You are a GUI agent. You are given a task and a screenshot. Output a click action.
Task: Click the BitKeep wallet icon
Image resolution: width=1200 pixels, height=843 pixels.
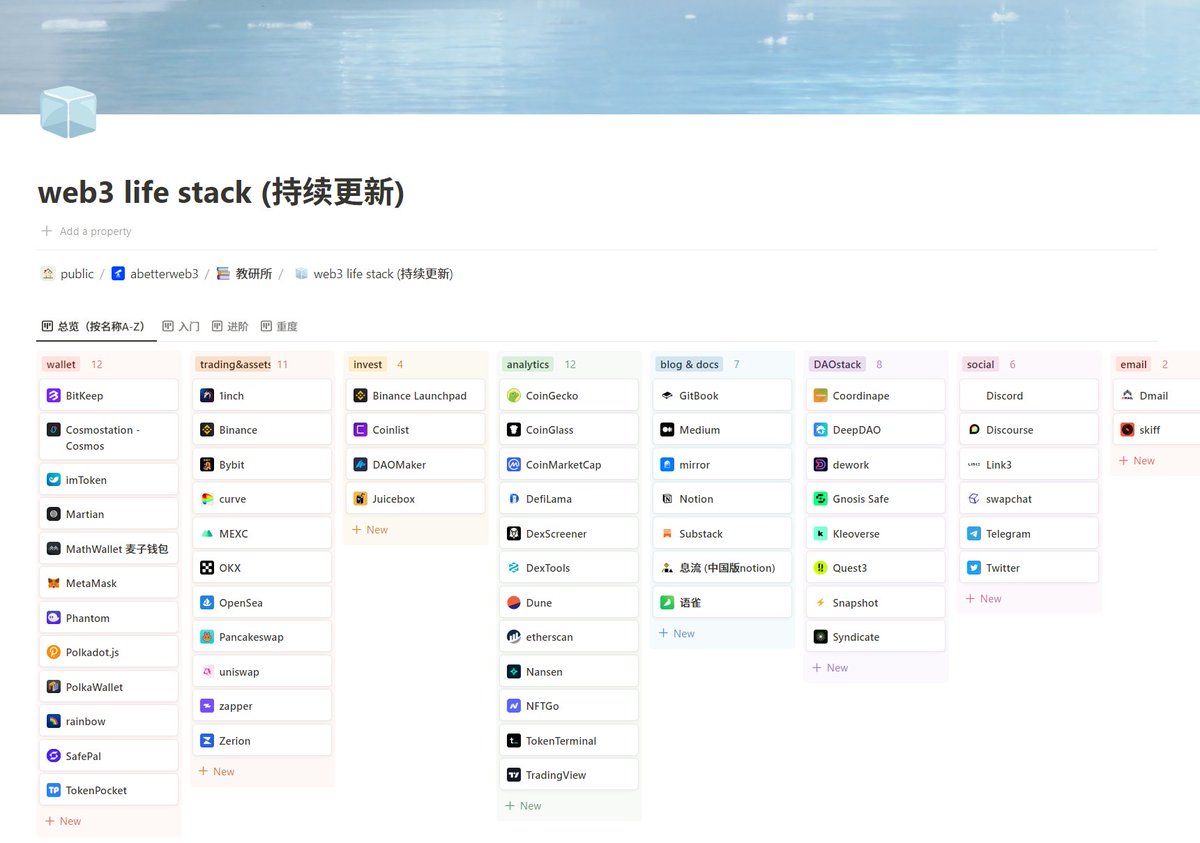pos(54,396)
